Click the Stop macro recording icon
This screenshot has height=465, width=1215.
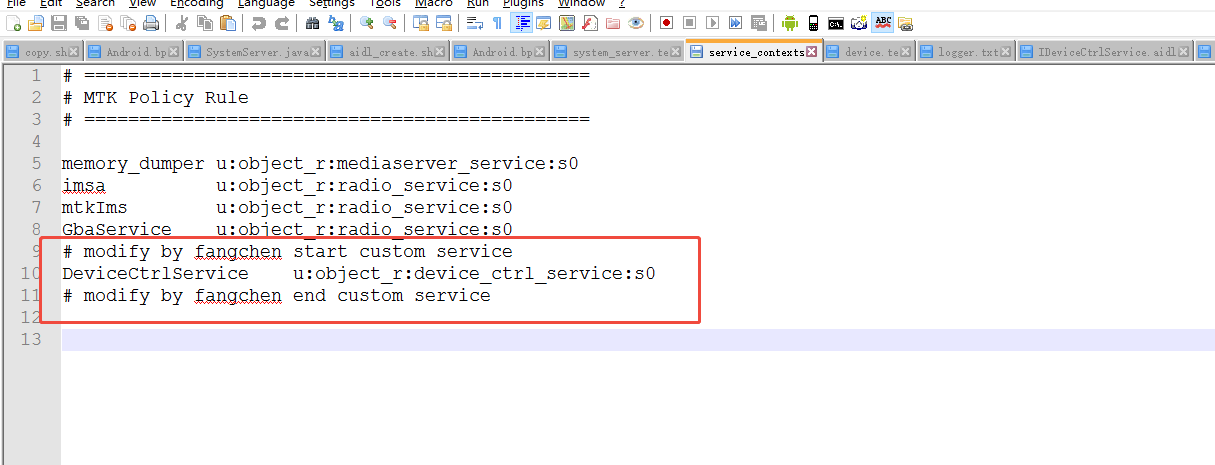click(x=689, y=22)
